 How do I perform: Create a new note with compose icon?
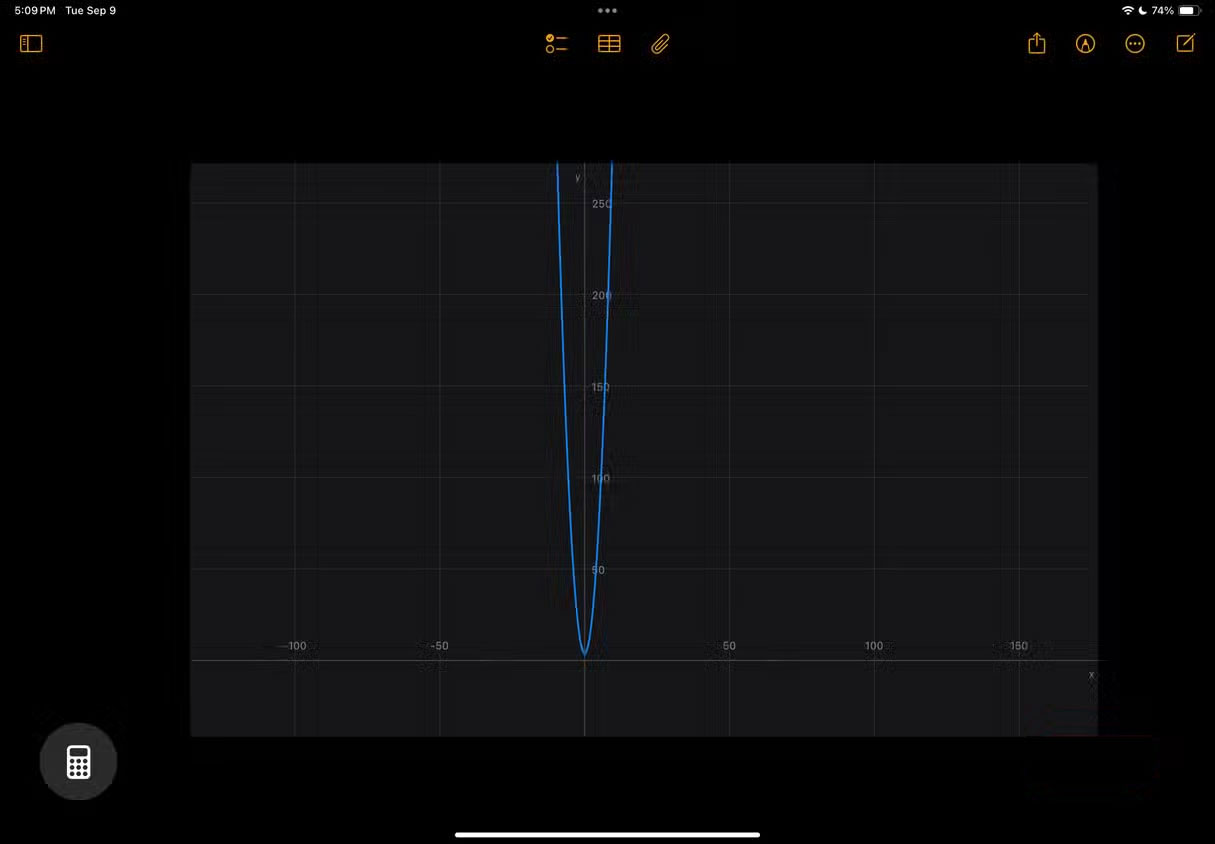point(1185,44)
